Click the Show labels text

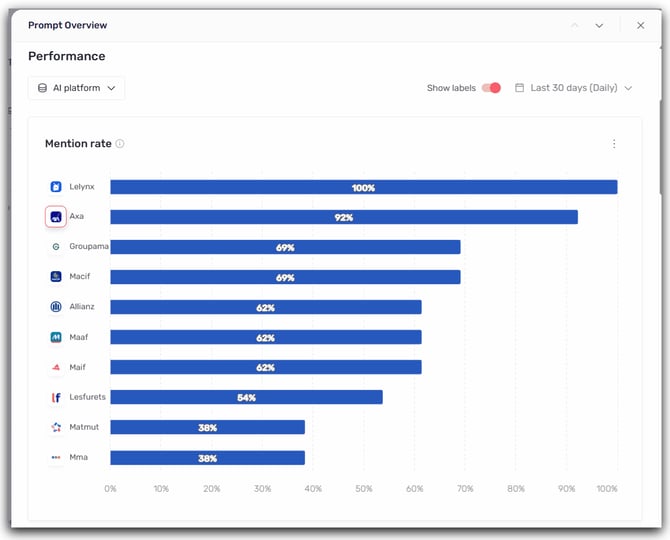tap(451, 88)
